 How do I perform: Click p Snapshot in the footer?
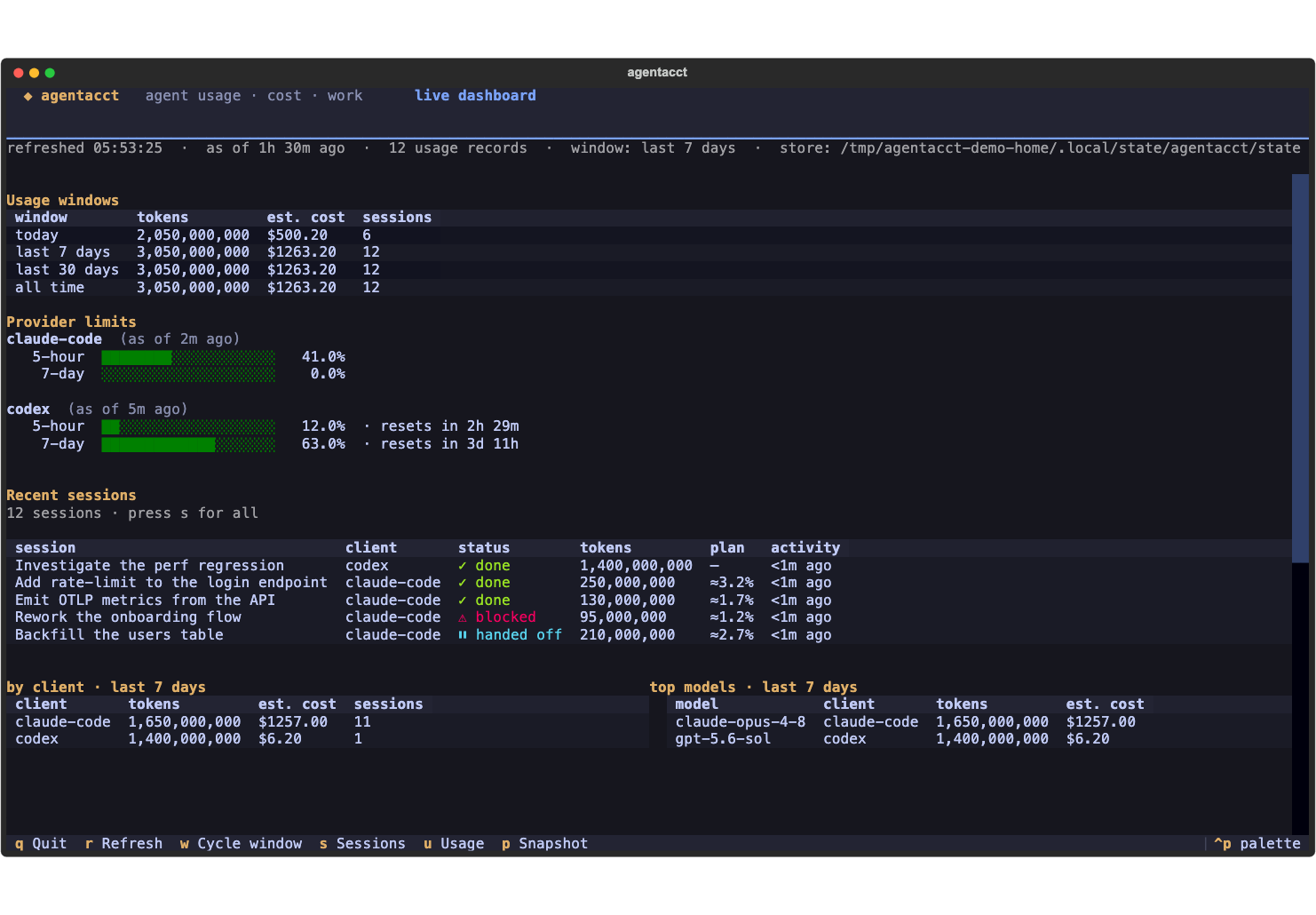544,844
